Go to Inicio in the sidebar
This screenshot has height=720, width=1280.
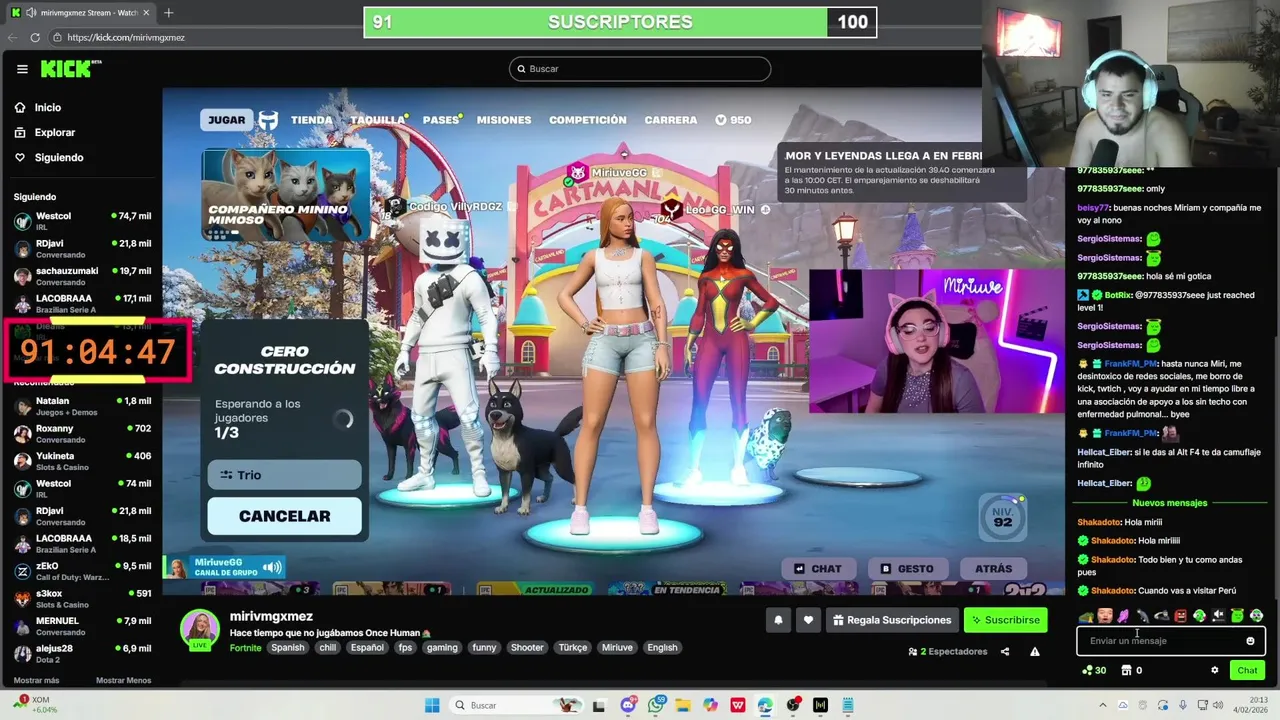click(x=47, y=107)
